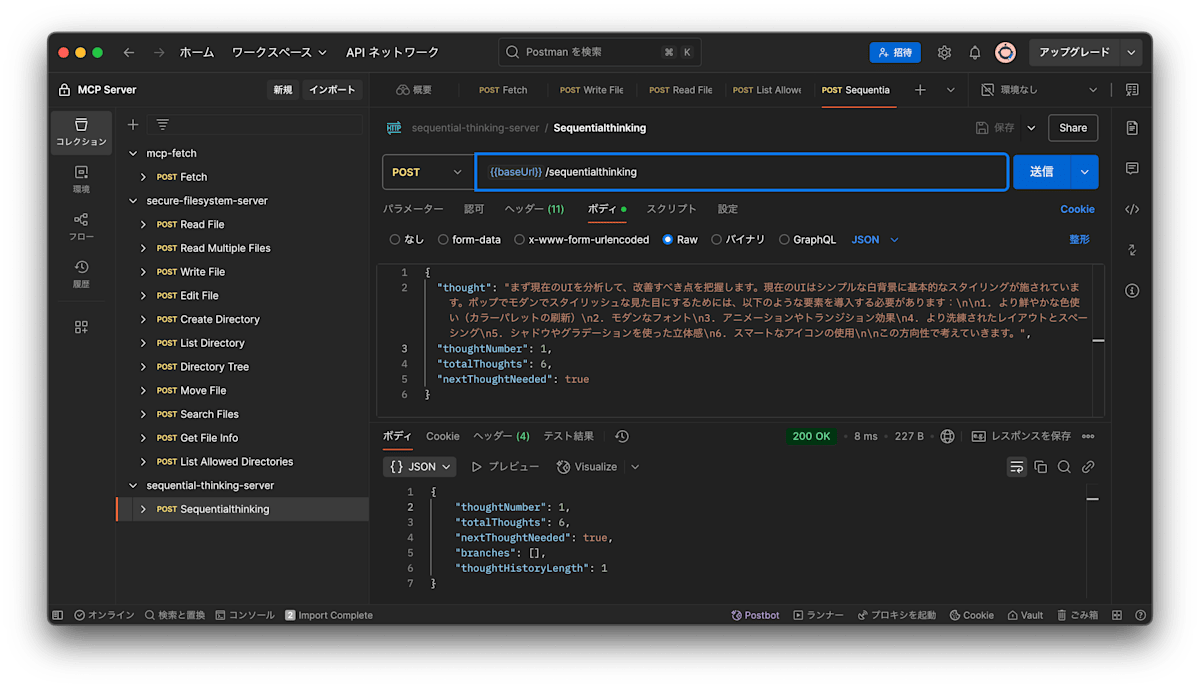Open the ヘッダー (11) request tab
This screenshot has height=688, width=1200.
point(534,209)
